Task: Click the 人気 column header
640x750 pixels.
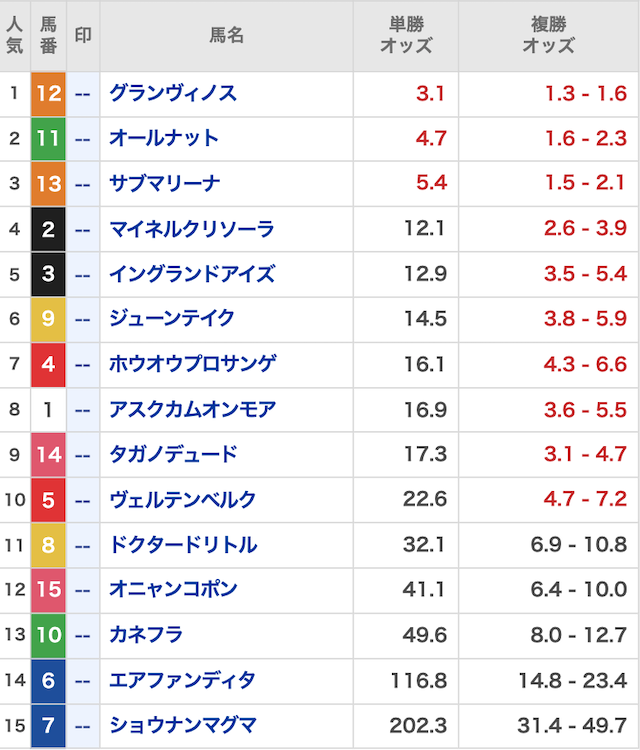Action: coord(15,35)
